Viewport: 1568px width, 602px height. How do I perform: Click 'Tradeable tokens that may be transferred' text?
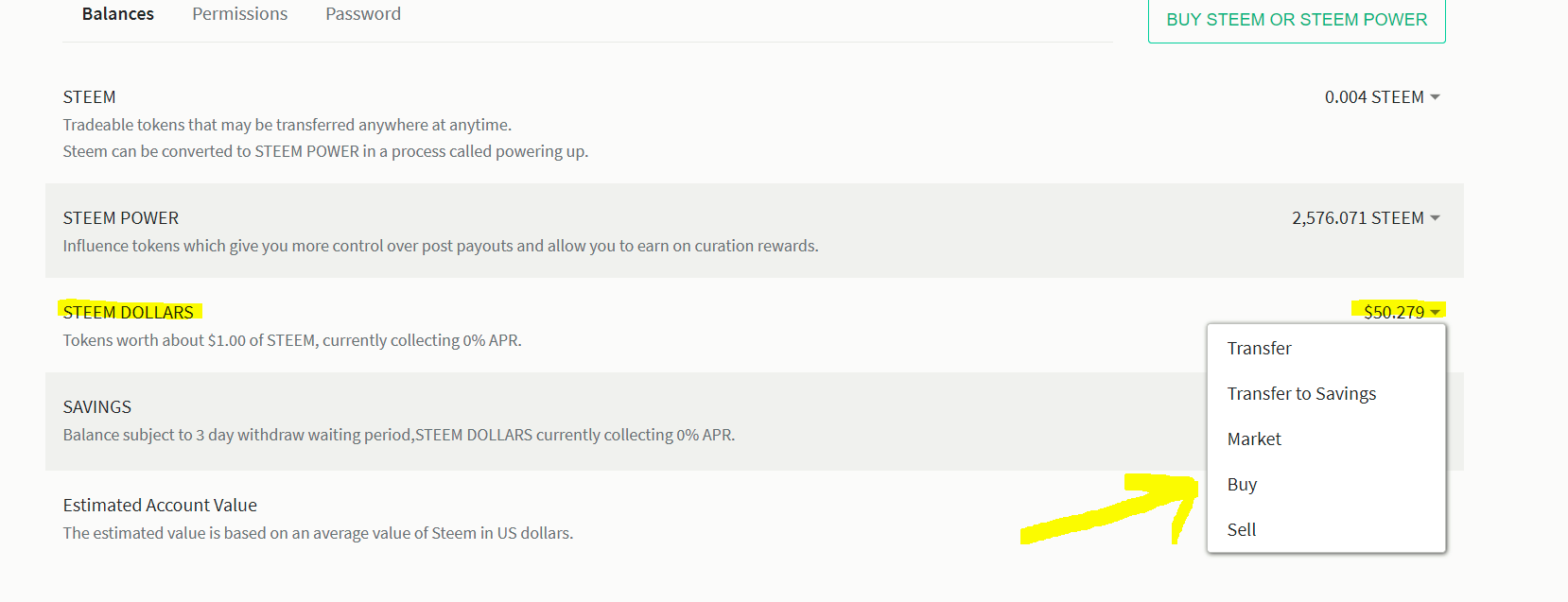coord(287,125)
